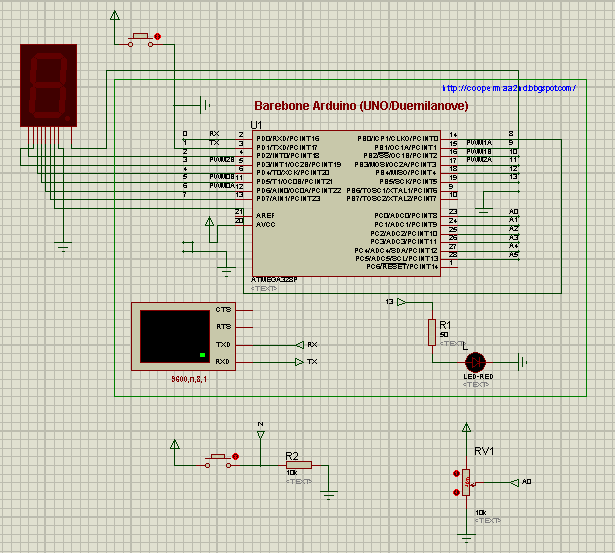Click the PD7/AIN1/PCINT23 pin label
Image resolution: width=615 pixels, height=553 pixels.
(288, 199)
